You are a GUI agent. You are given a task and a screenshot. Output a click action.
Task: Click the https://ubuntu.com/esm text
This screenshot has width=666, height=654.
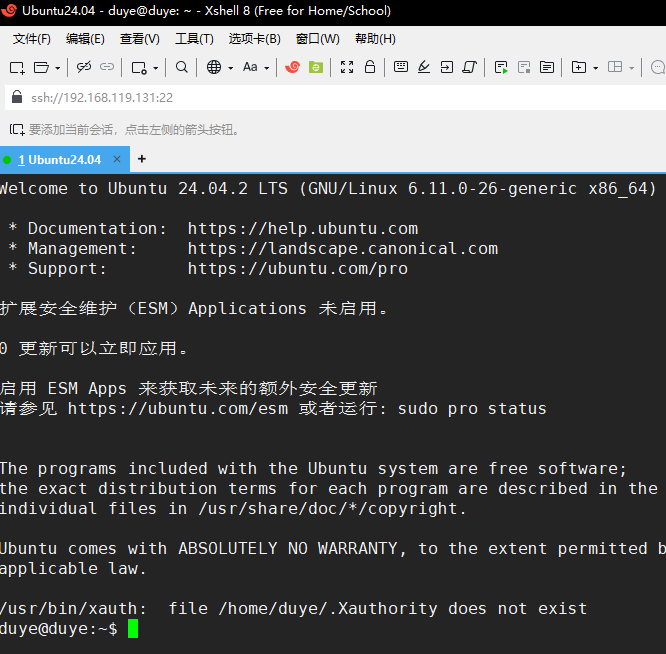pyautogui.click(x=178, y=409)
